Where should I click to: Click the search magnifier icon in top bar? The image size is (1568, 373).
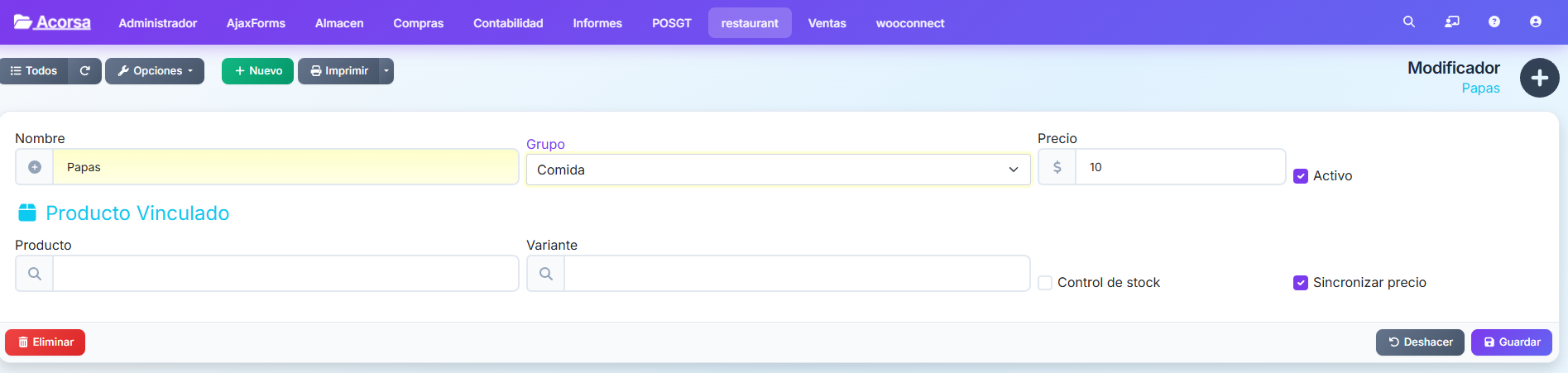tap(1408, 22)
